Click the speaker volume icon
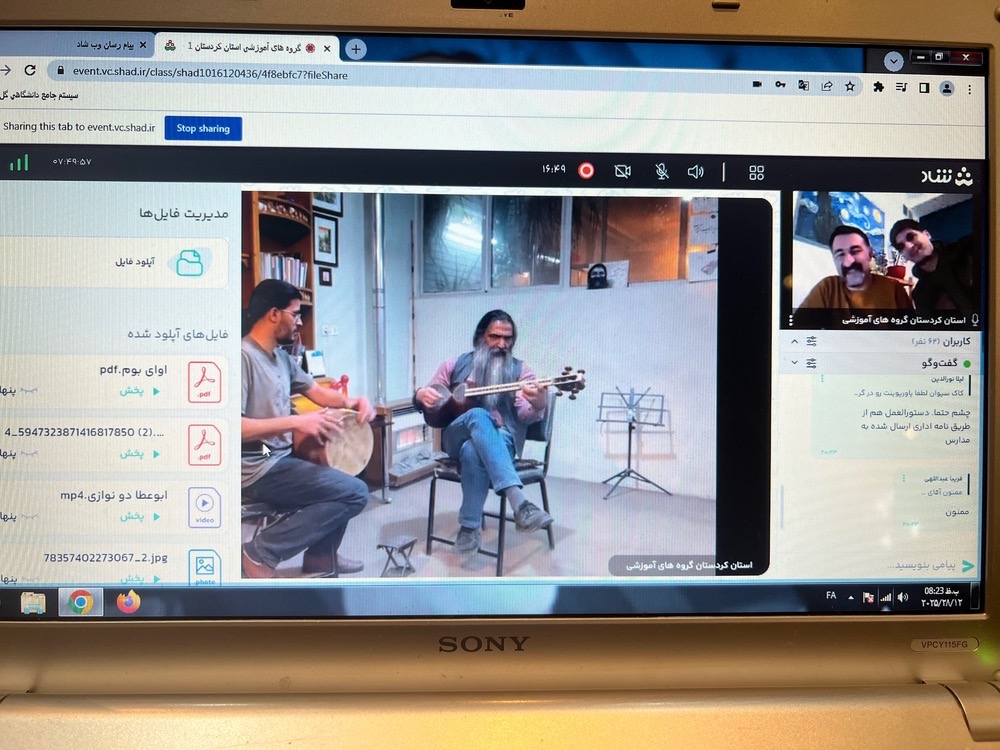Image resolution: width=1000 pixels, height=750 pixels. [x=696, y=172]
